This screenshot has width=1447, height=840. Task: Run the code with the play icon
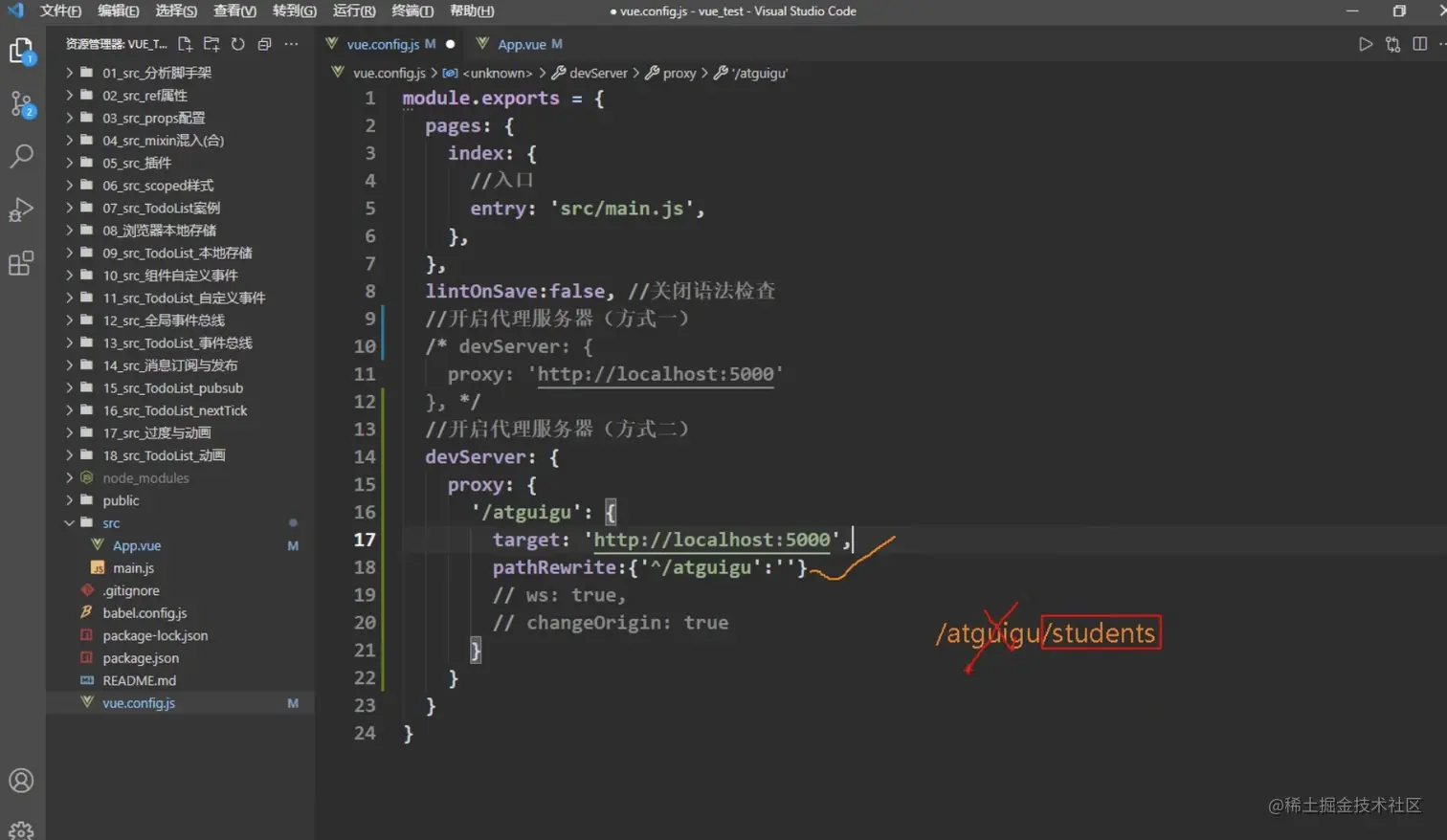(1366, 44)
